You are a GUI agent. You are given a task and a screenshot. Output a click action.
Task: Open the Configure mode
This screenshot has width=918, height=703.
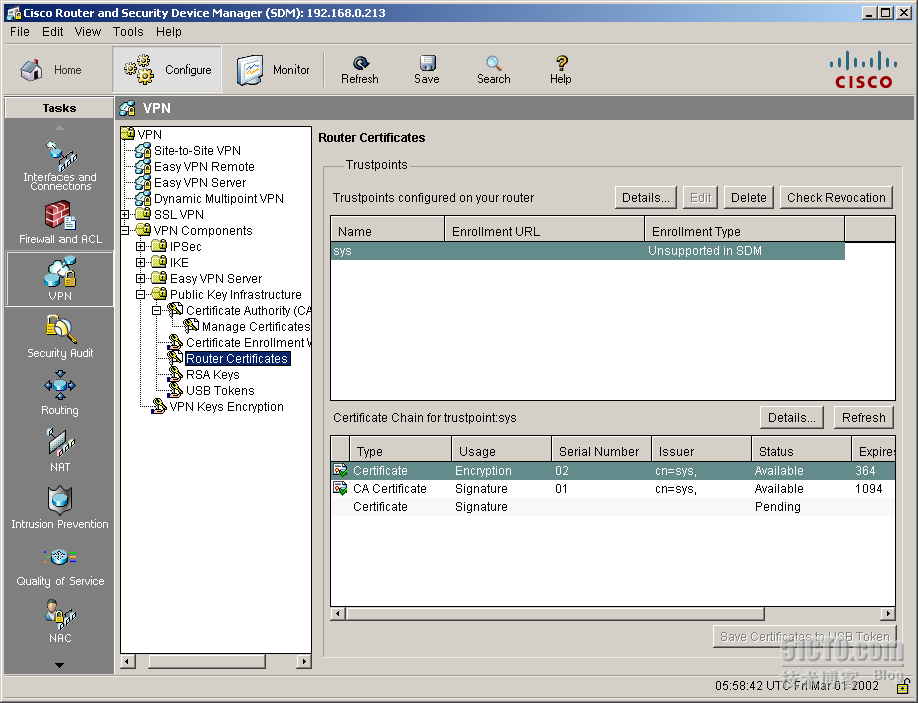coord(167,70)
